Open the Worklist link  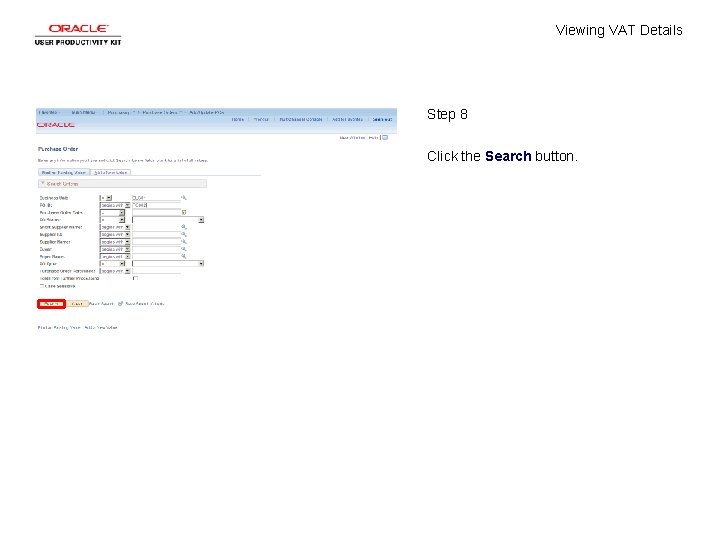tap(261, 119)
